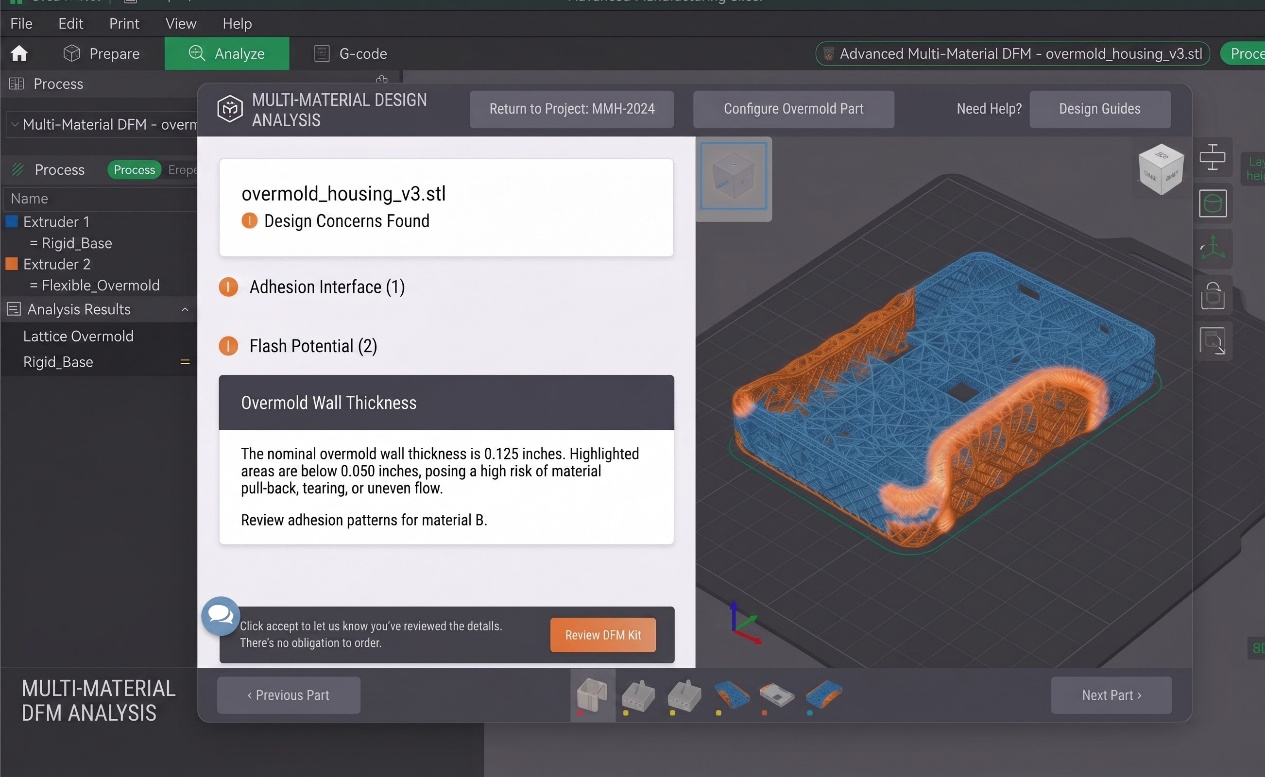Select the Overmold Wall Thickness header
Image resolution: width=1265 pixels, height=777 pixels.
[x=446, y=403]
